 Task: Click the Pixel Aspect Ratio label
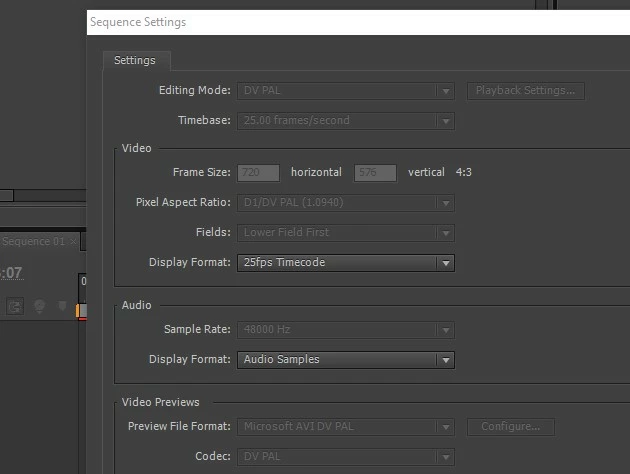coord(183,202)
